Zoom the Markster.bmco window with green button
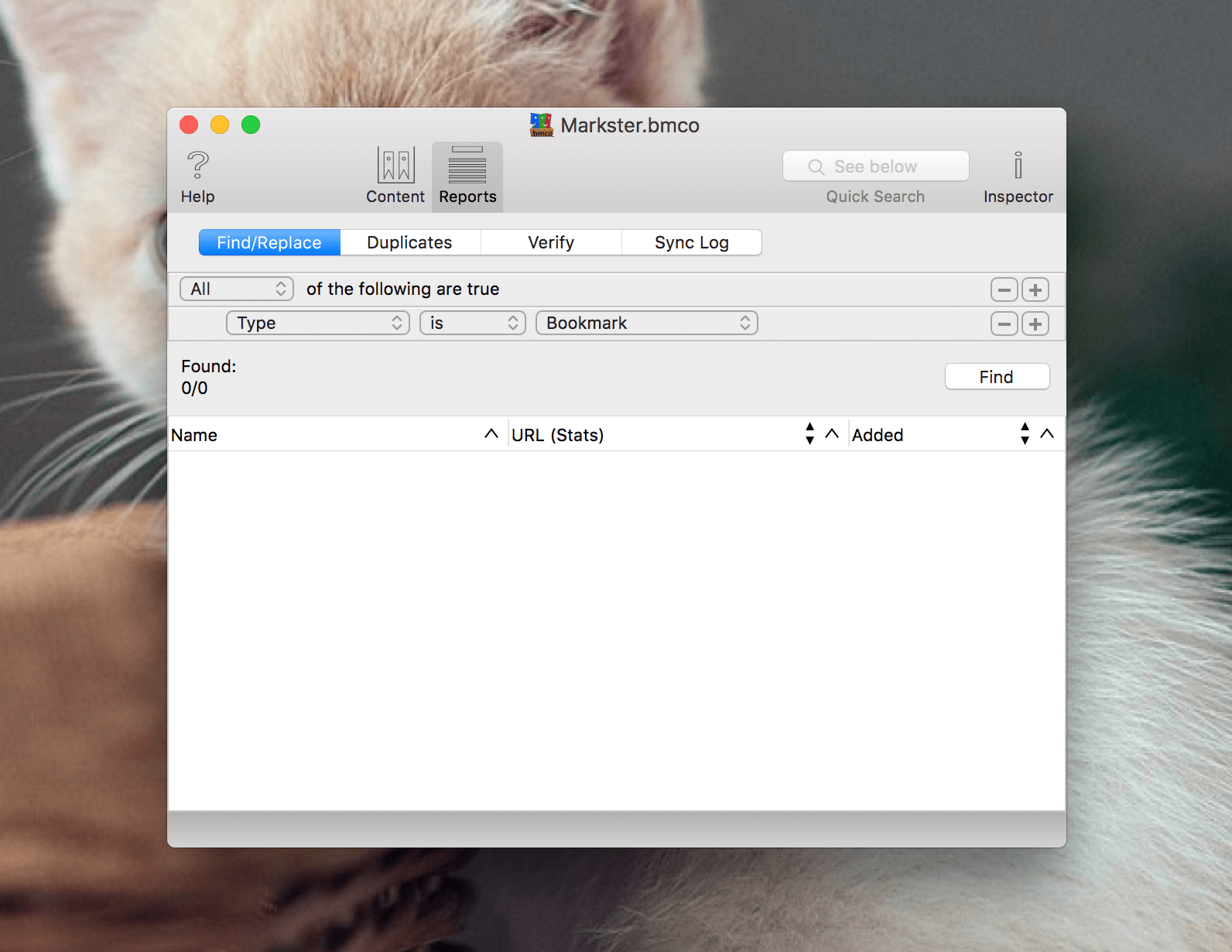 [x=251, y=125]
